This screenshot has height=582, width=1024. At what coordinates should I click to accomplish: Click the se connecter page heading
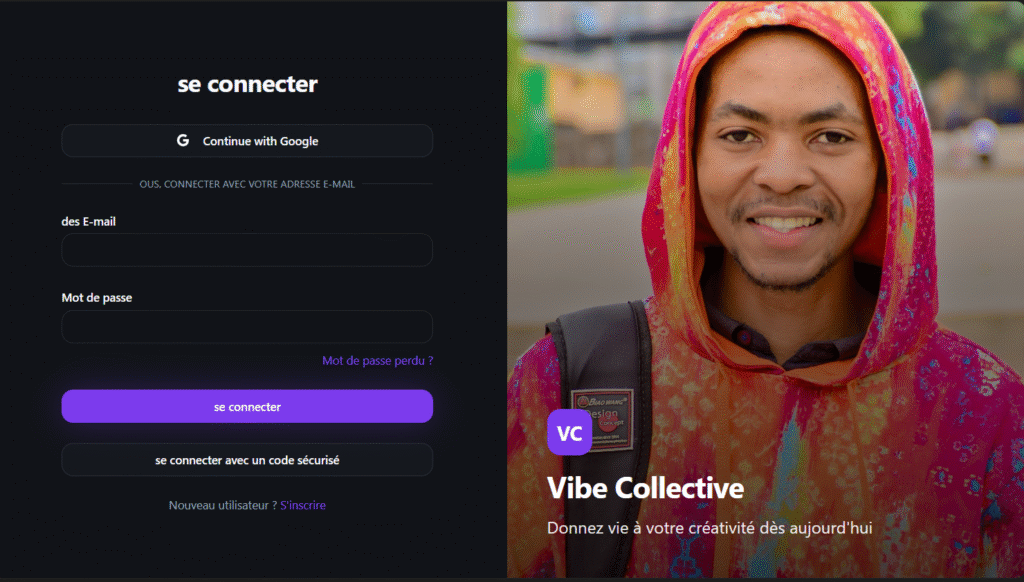[x=248, y=84]
